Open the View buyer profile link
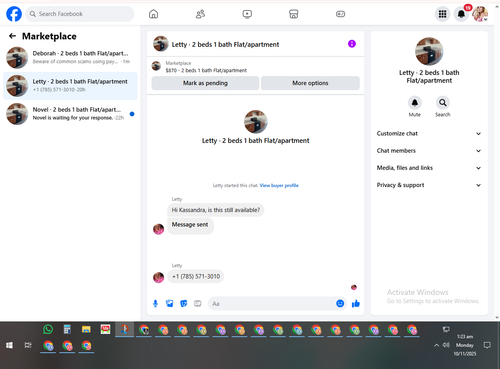The image size is (500, 369). coord(279,185)
